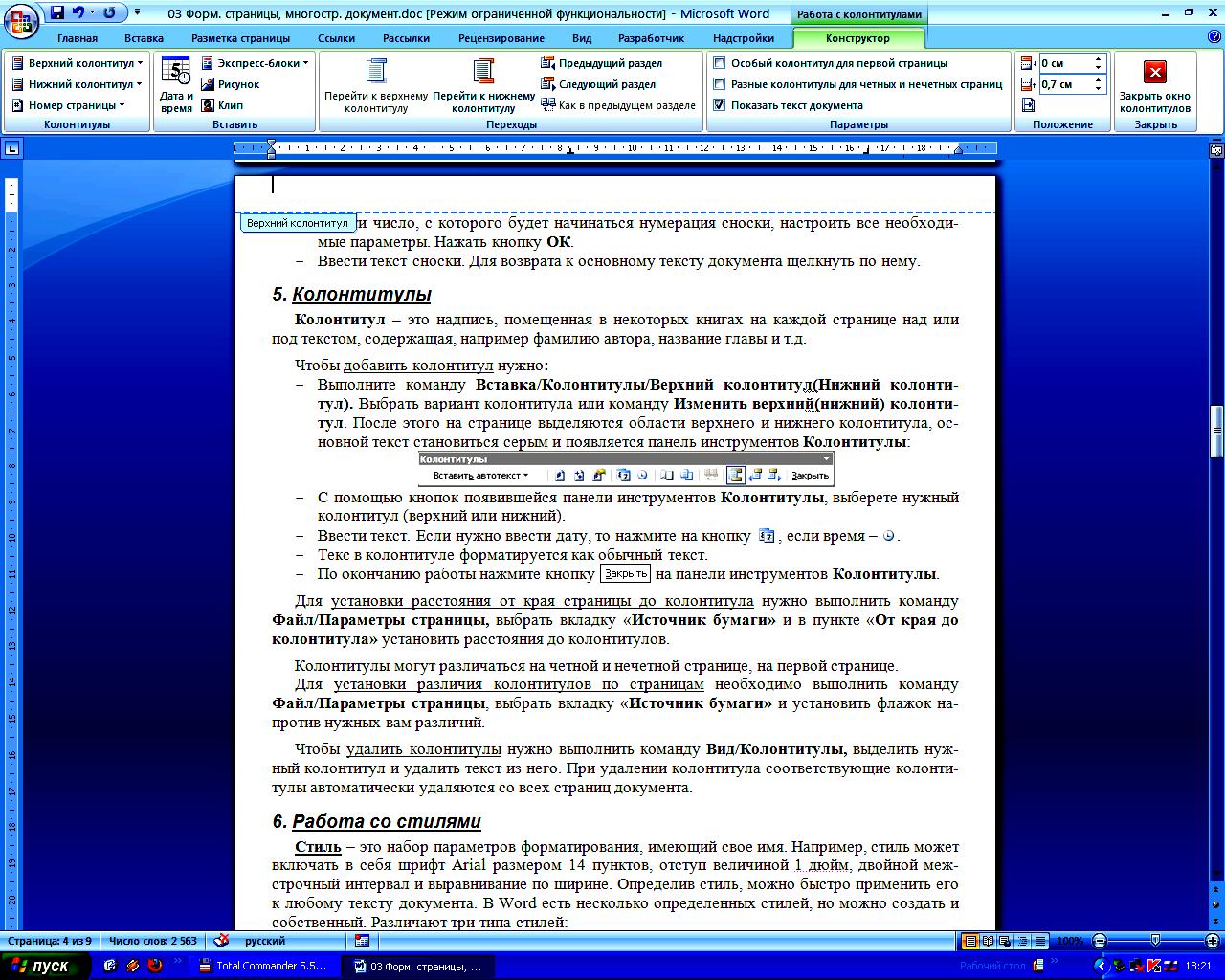Screen dimensions: 1225x980
Task: Click the zoom slider handle
Action: click(1155, 941)
